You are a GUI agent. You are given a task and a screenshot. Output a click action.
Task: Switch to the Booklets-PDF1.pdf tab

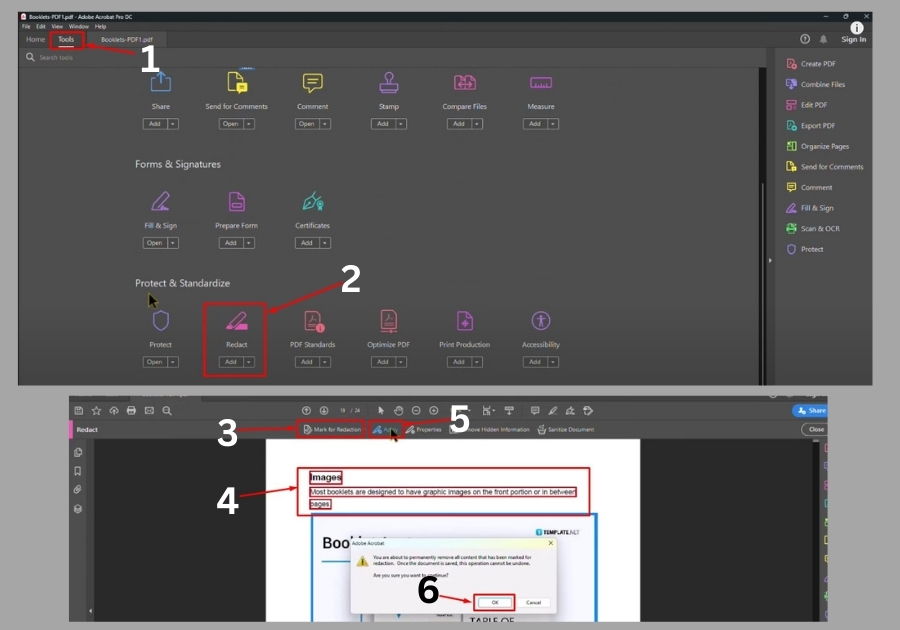127,40
